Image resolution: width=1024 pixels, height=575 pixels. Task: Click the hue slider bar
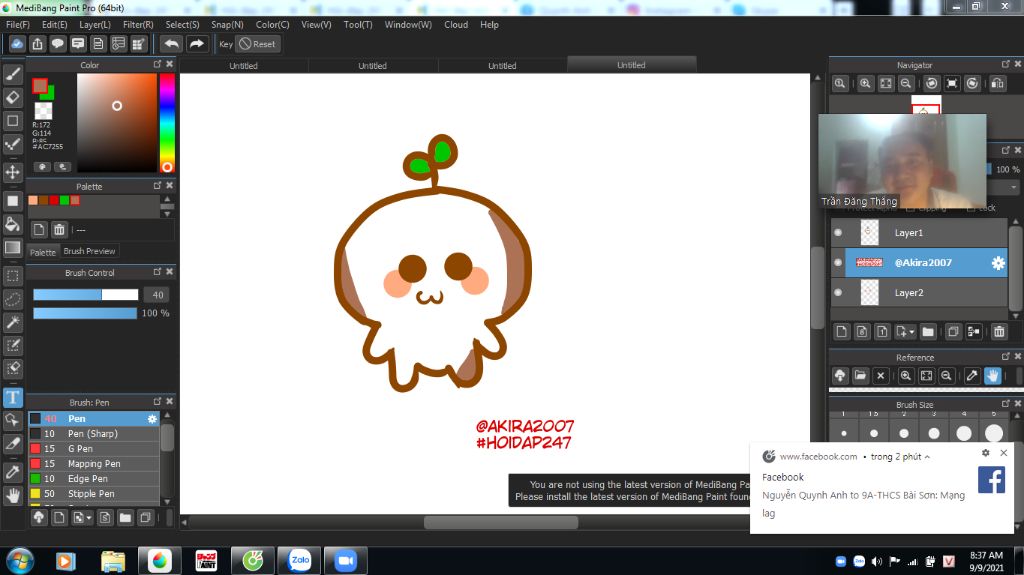click(x=167, y=123)
